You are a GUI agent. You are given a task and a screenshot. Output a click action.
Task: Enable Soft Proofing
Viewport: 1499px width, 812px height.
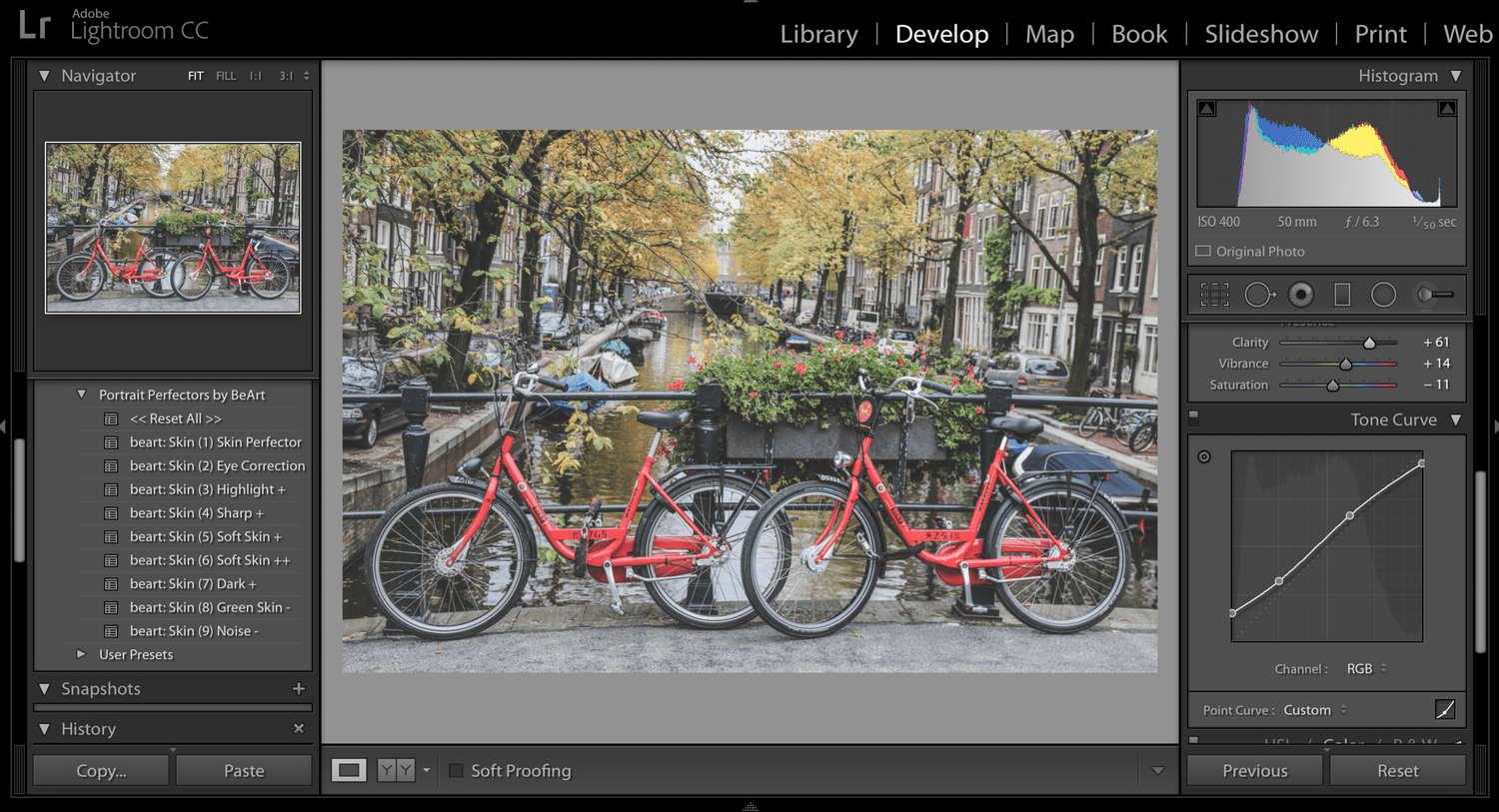coord(456,770)
